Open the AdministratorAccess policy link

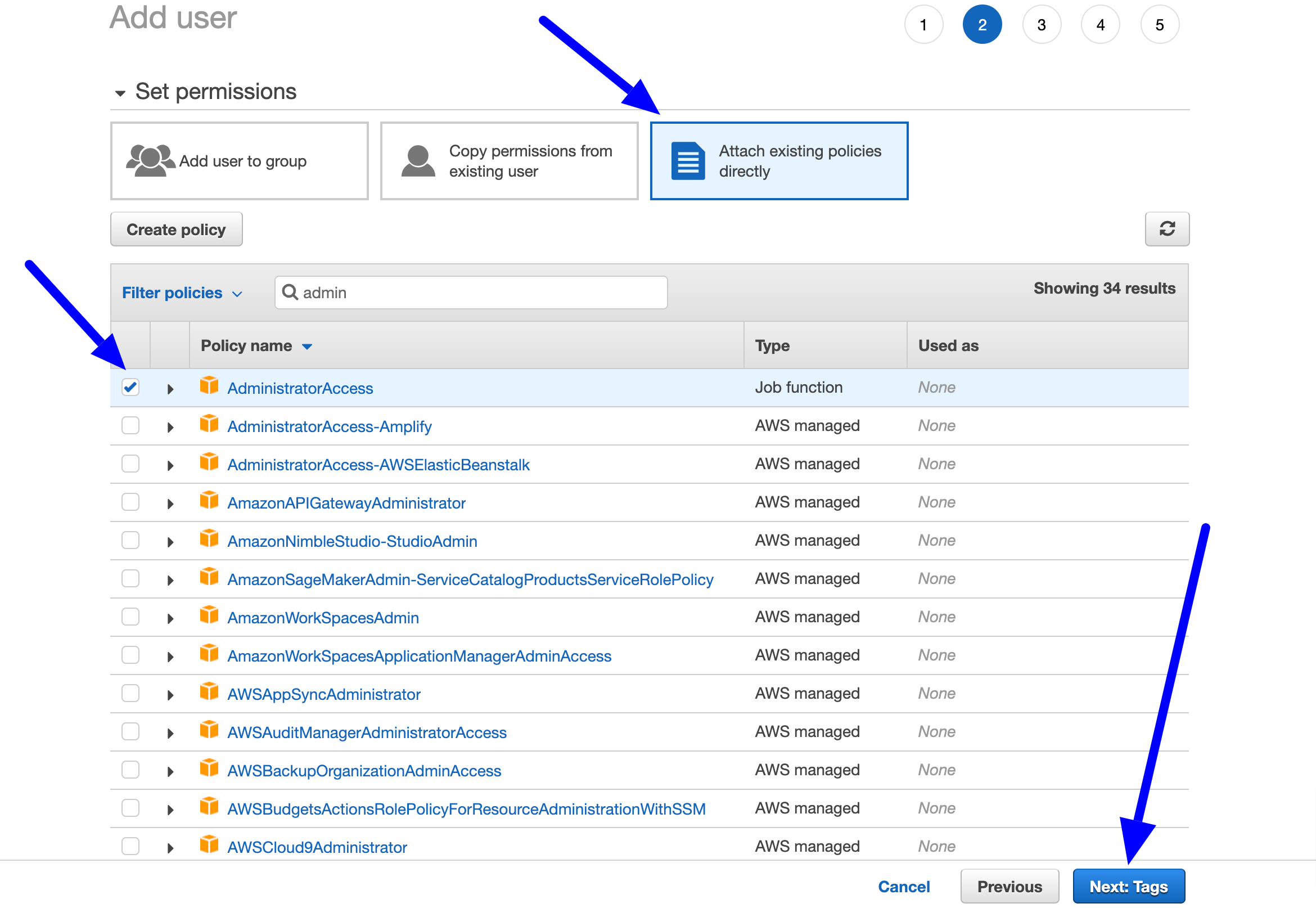[300, 388]
